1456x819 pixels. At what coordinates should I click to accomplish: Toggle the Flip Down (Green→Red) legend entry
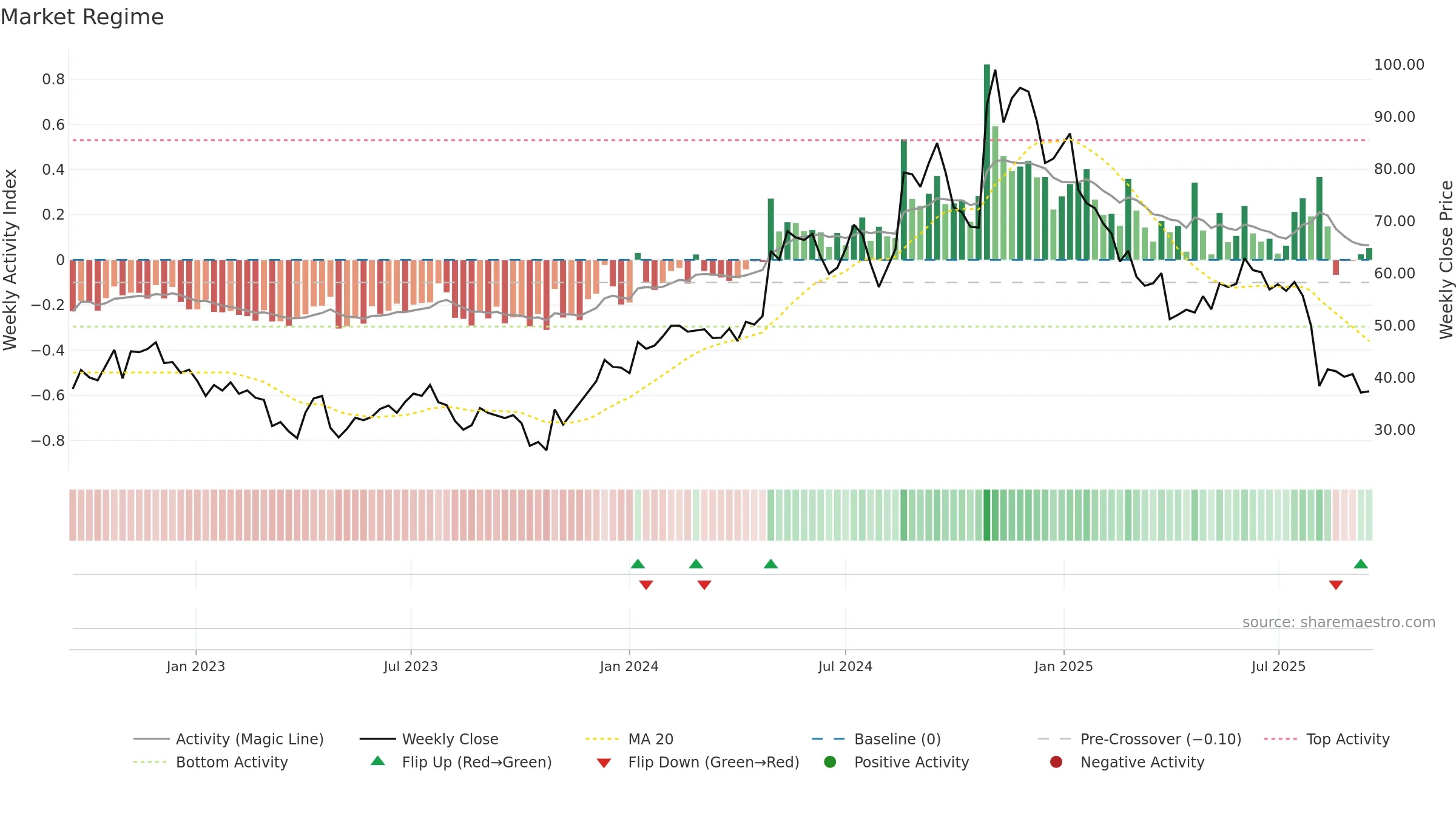pos(698,762)
